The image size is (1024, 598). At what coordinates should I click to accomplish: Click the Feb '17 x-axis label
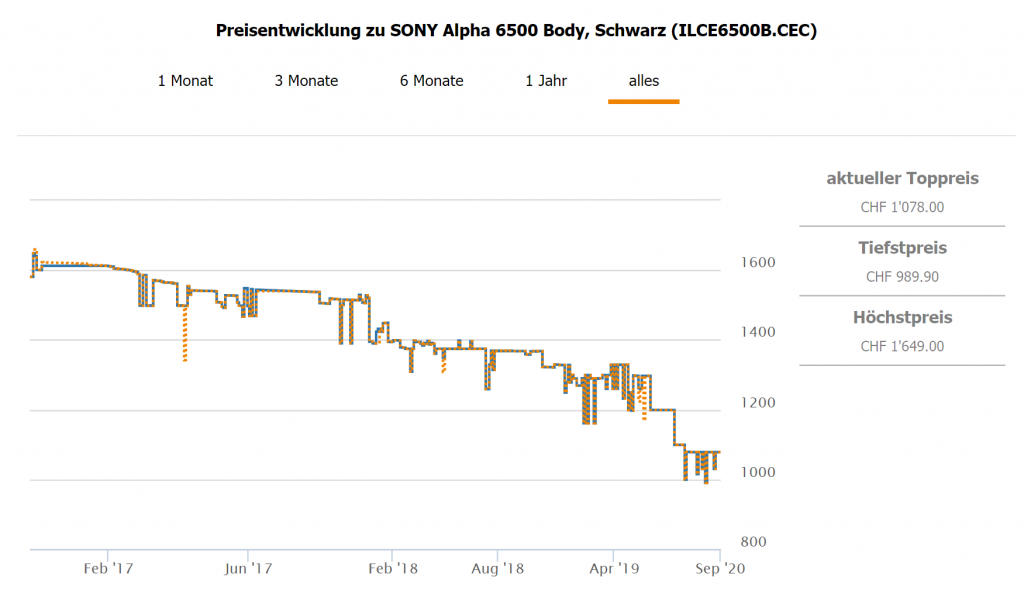coord(108,569)
